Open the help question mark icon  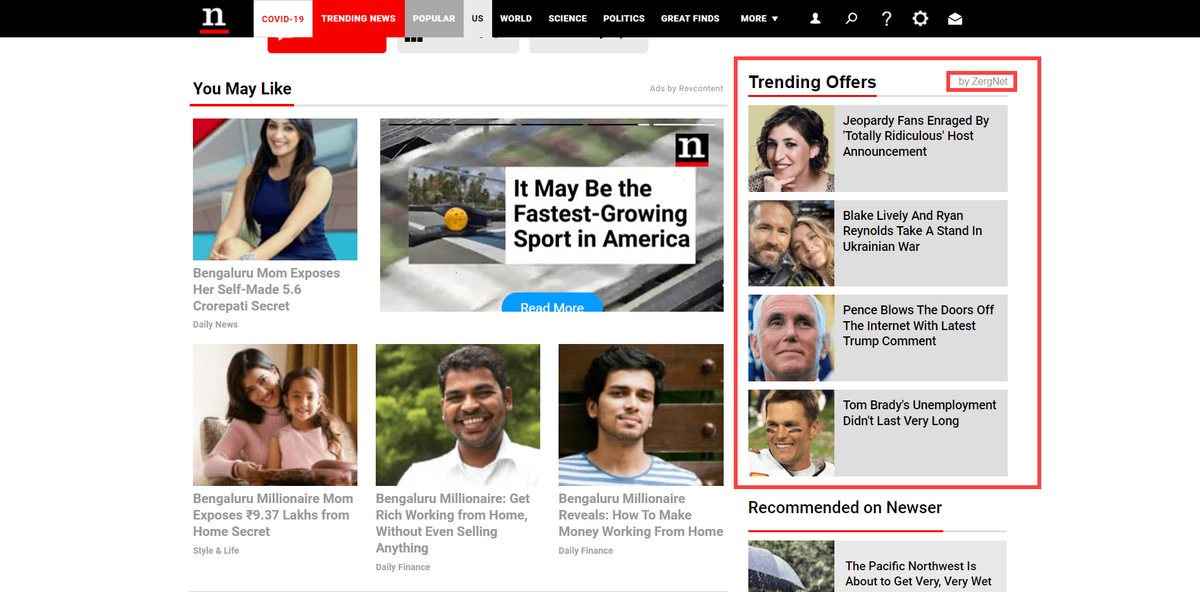click(886, 18)
